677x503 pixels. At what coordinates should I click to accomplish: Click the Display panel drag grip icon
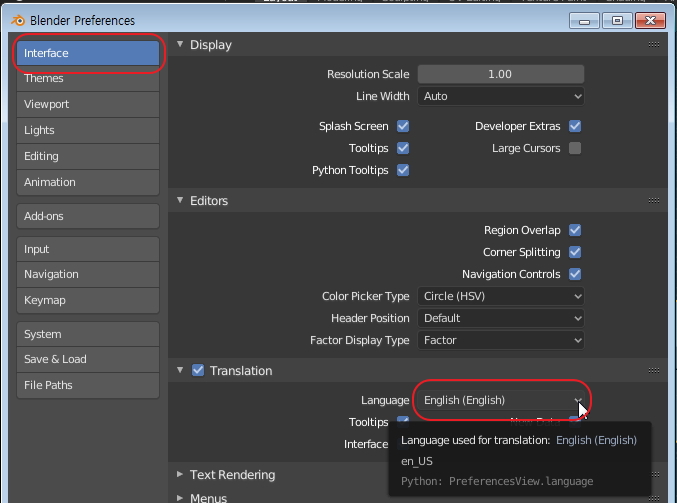654,44
